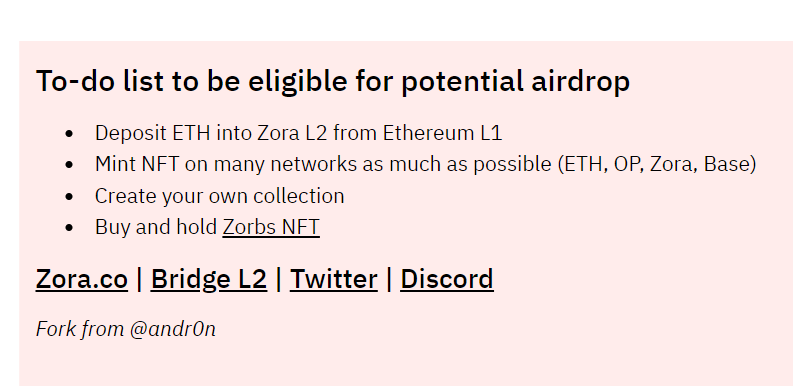Click the bullet before 'Mint NFT'
793x386 pixels.
pyautogui.click(x=69, y=165)
